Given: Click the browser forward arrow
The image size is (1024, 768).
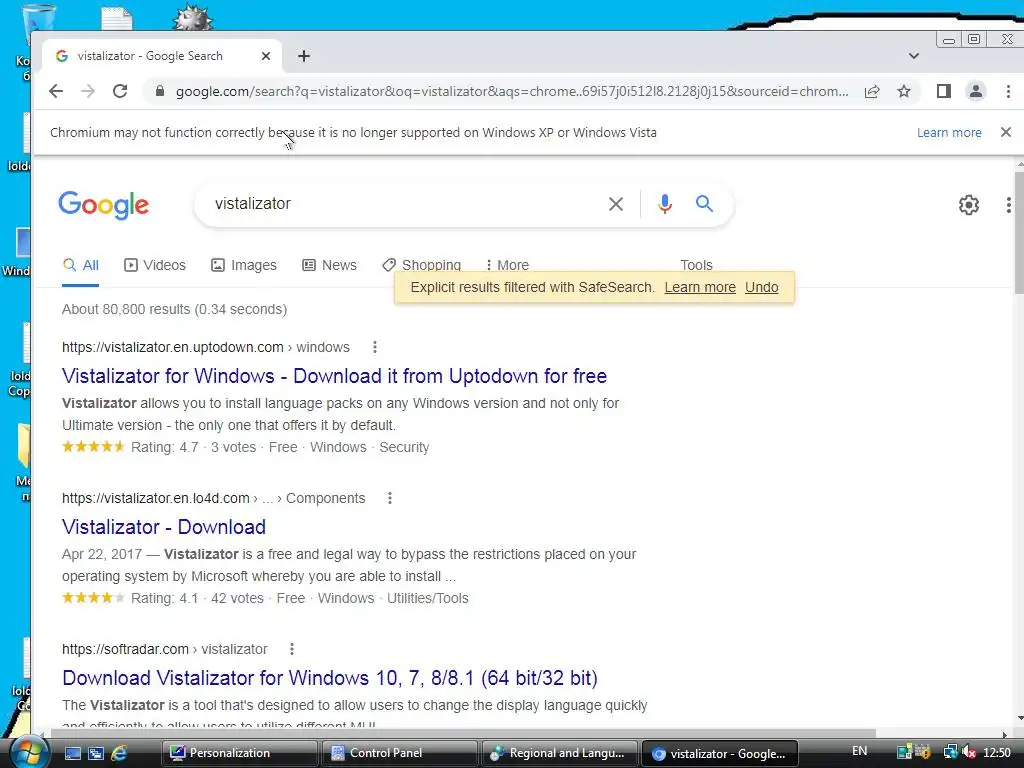Looking at the screenshot, I should point(88,91).
